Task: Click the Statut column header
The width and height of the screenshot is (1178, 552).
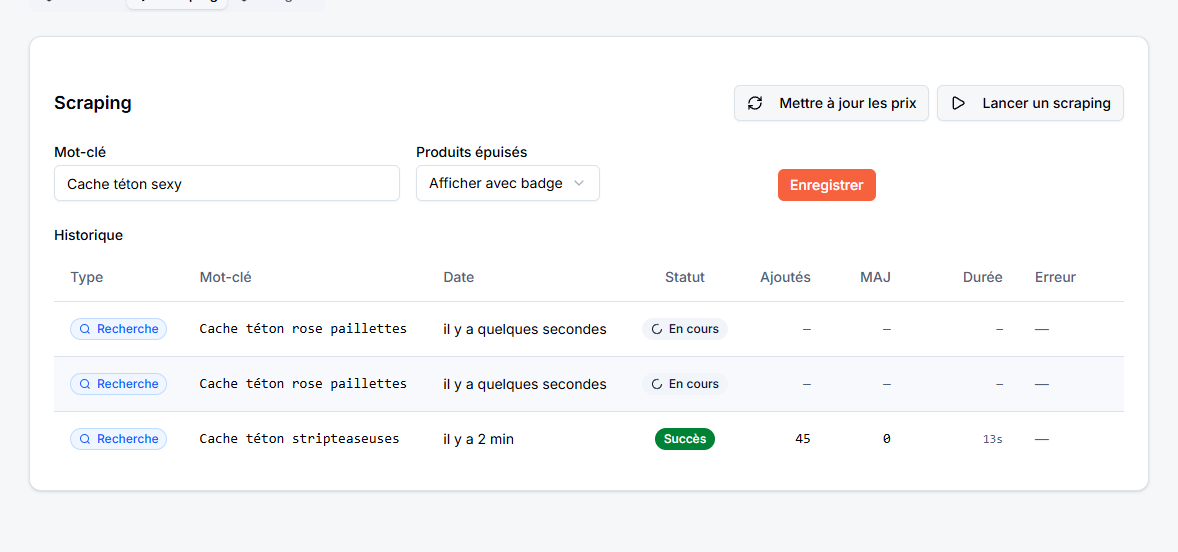Action: pyautogui.click(x=684, y=277)
